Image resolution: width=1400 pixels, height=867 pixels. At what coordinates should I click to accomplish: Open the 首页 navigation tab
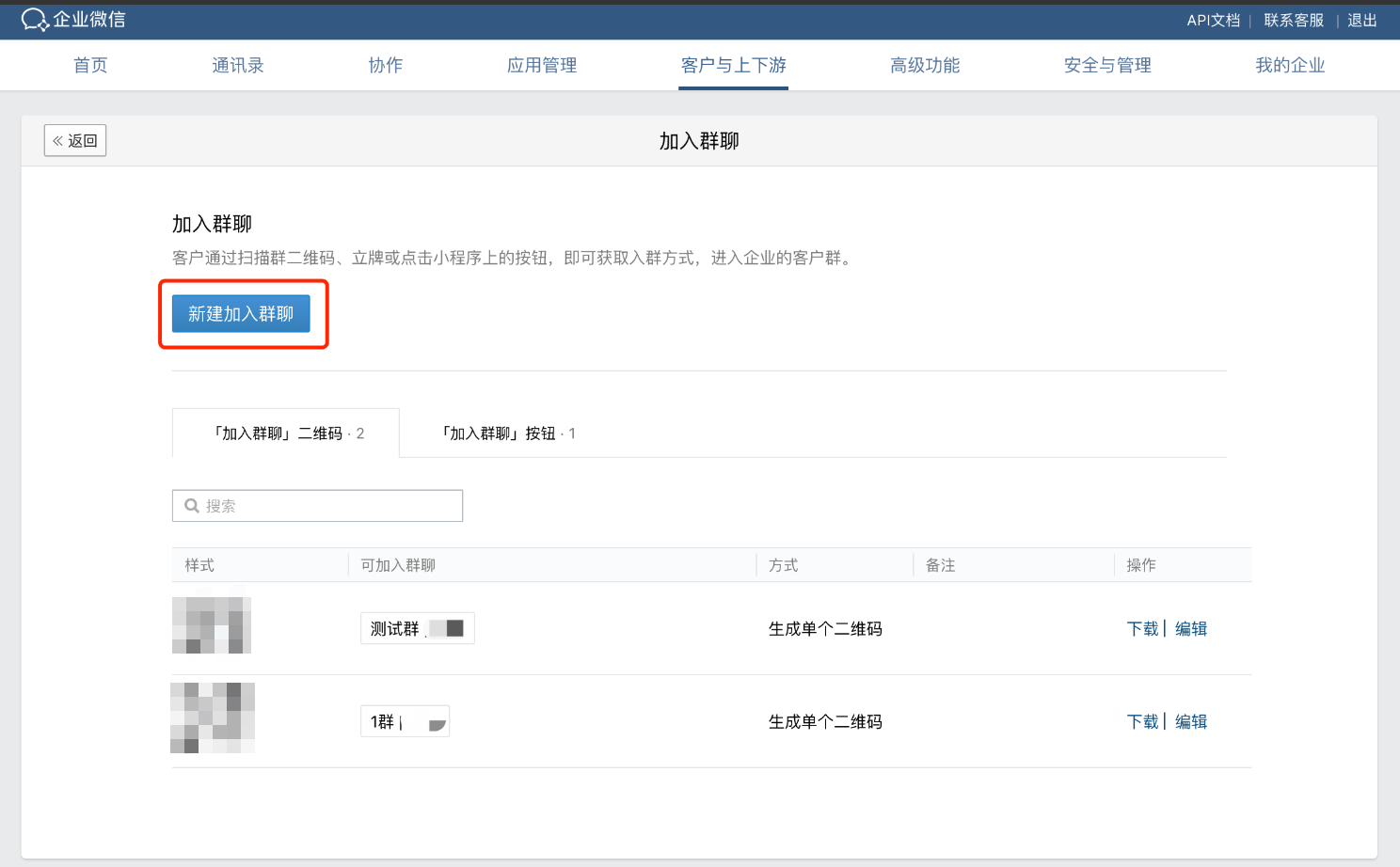90,65
